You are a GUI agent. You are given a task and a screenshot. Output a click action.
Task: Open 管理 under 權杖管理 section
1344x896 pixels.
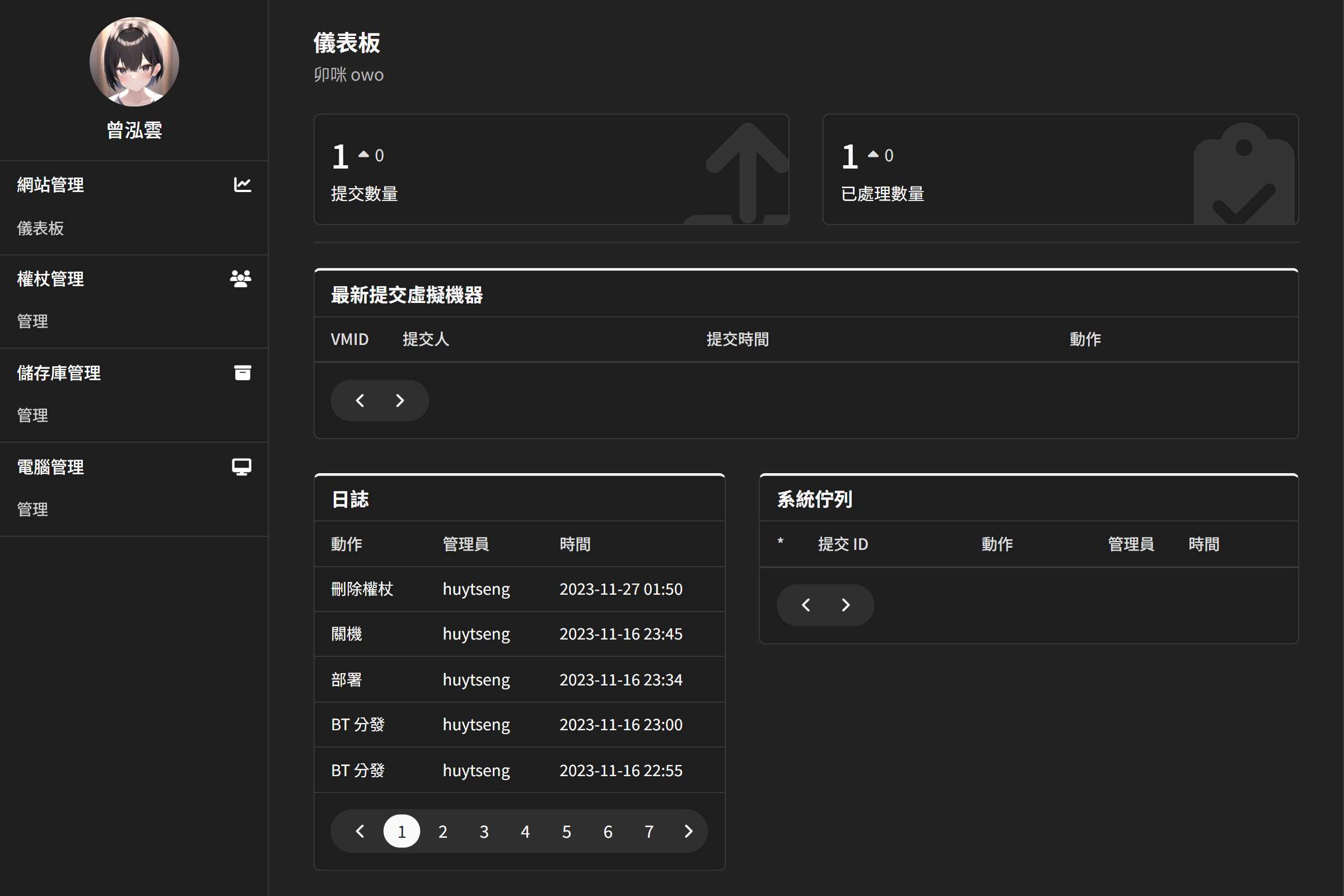pyautogui.click(x=32, y=321)
